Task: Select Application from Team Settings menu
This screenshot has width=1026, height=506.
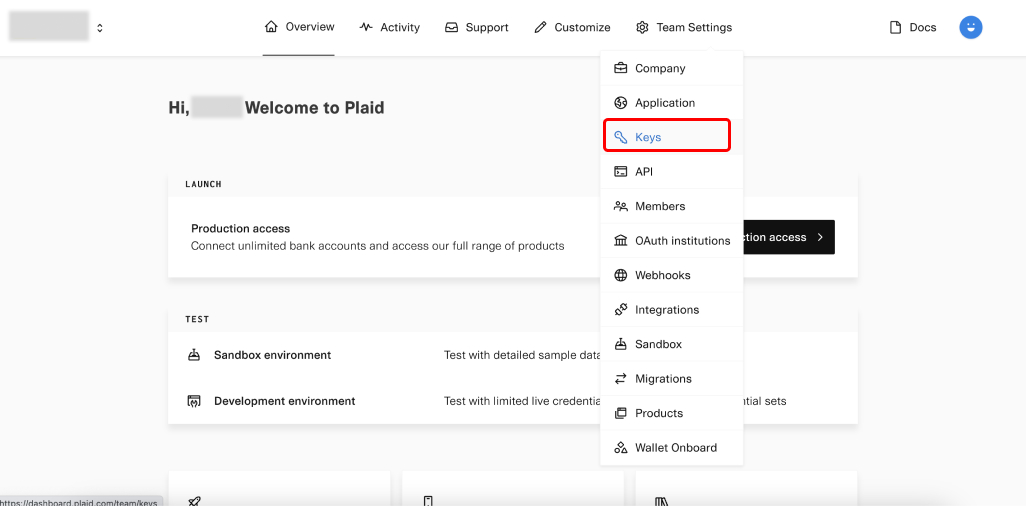Action: pyautogui.click(x=664, y=103)
